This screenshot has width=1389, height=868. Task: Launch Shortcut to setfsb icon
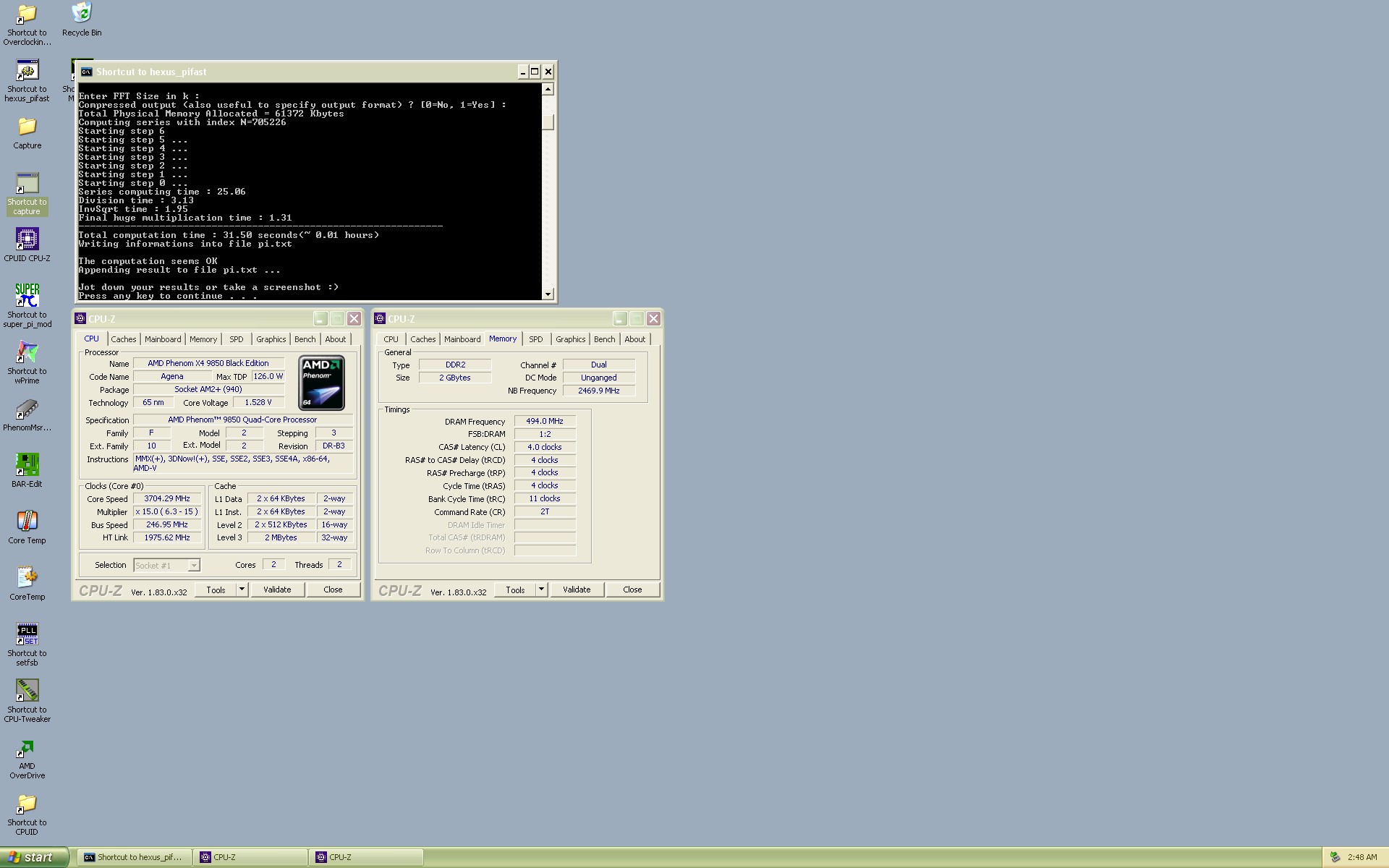point(27,644)
